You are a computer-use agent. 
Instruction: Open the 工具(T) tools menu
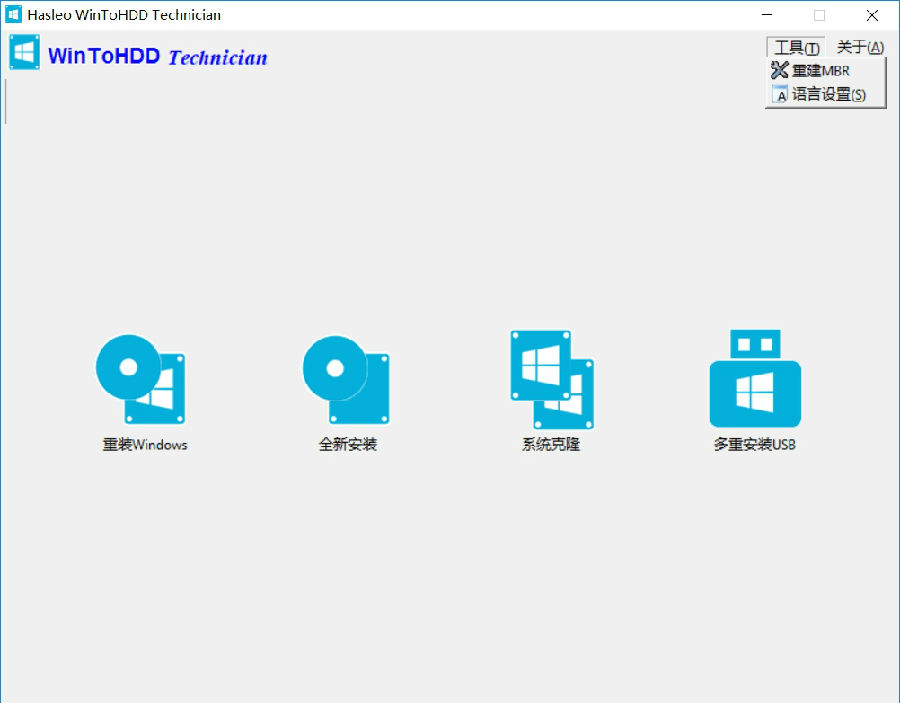tap(795, 46)
